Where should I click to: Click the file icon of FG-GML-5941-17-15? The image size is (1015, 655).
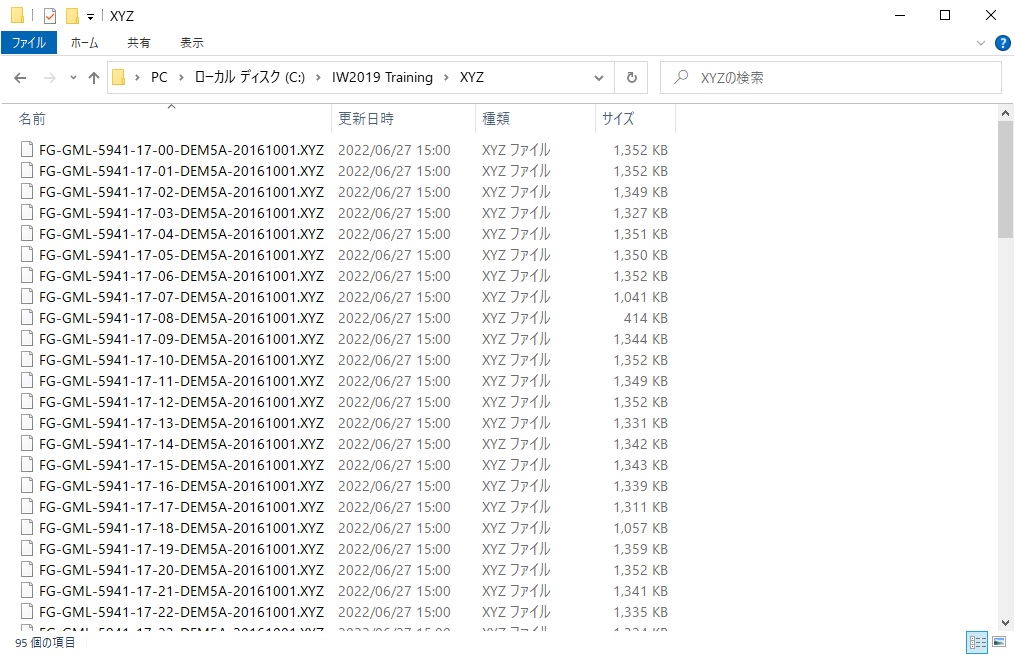click(27, 465)
